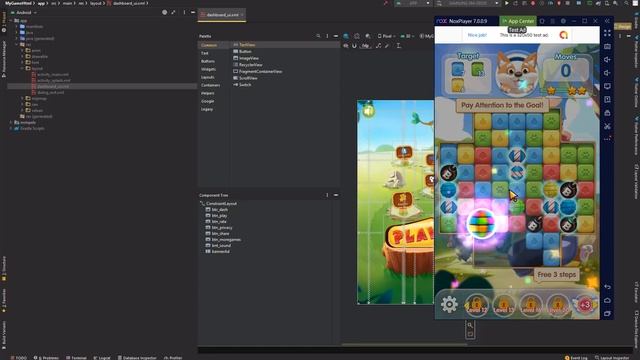
Task: Select Switch in Palette list
Action: [x=245, y=85]
